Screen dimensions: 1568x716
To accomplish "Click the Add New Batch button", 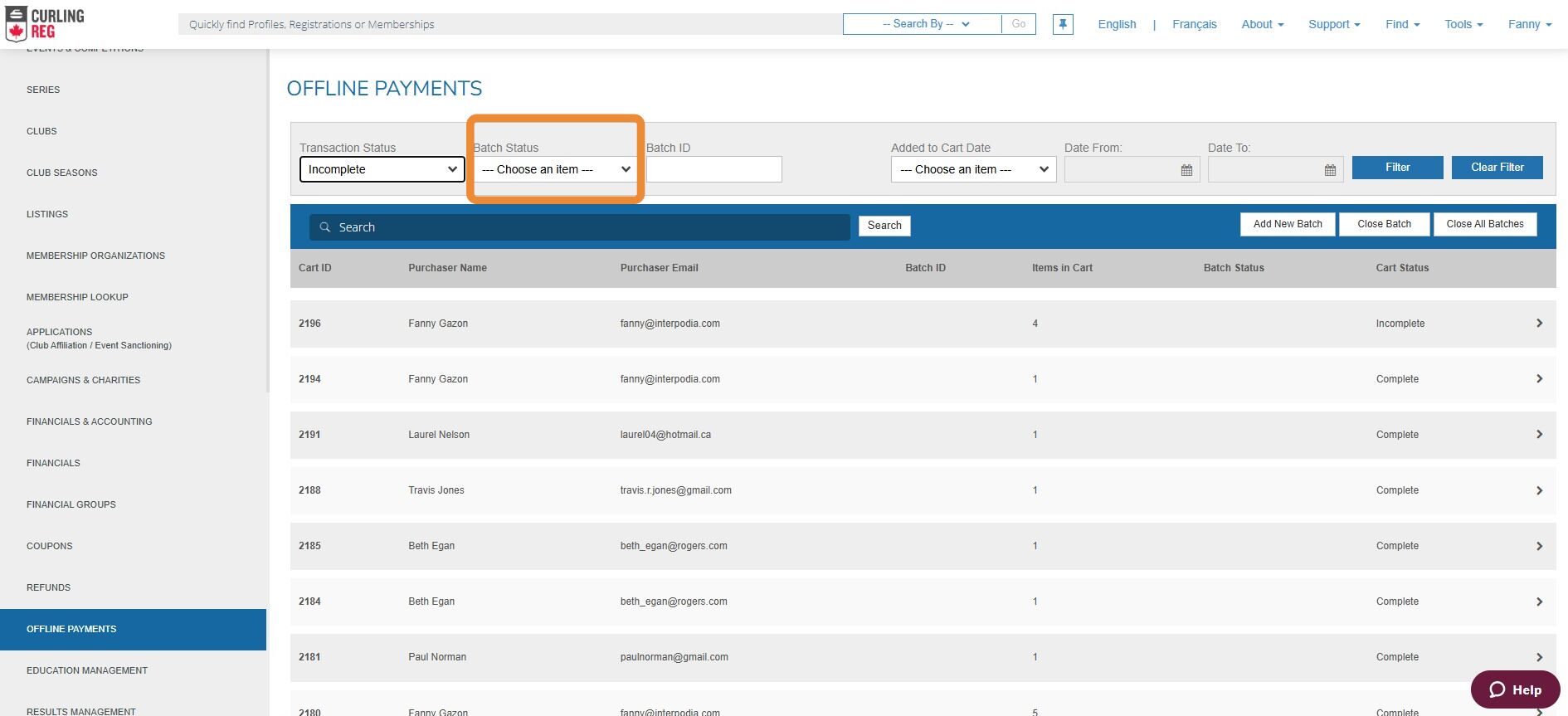I will [x=1288, y=224].
